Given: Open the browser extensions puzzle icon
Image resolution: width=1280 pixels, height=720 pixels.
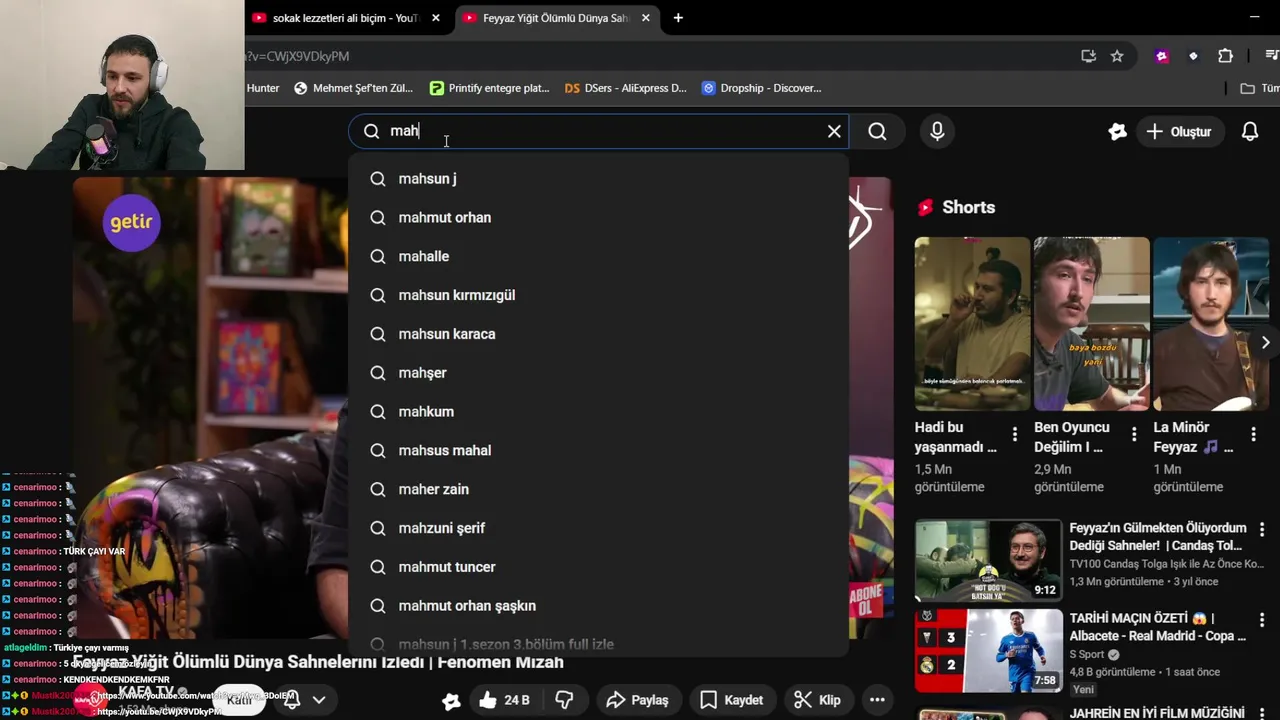Looking at the screenshot, I should click(1225, 56).
